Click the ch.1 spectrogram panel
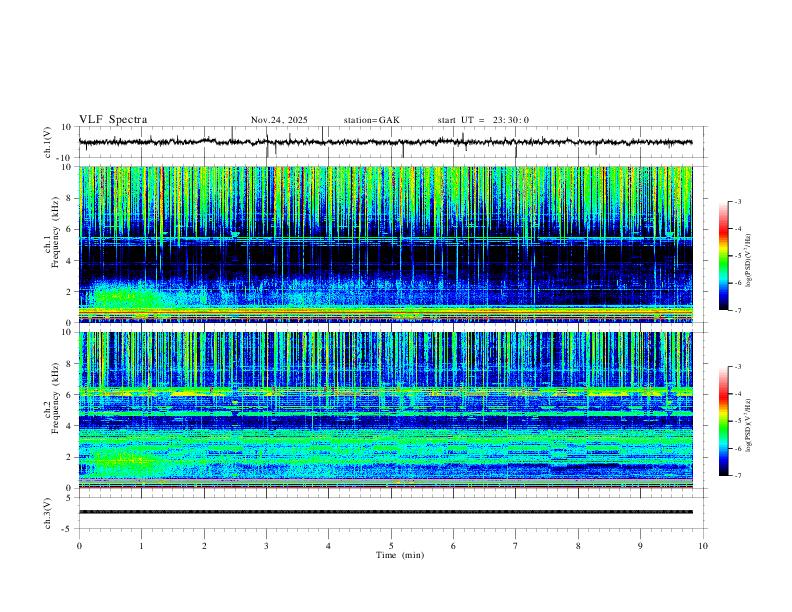This screenshot has width=792, height=612. 385,244
